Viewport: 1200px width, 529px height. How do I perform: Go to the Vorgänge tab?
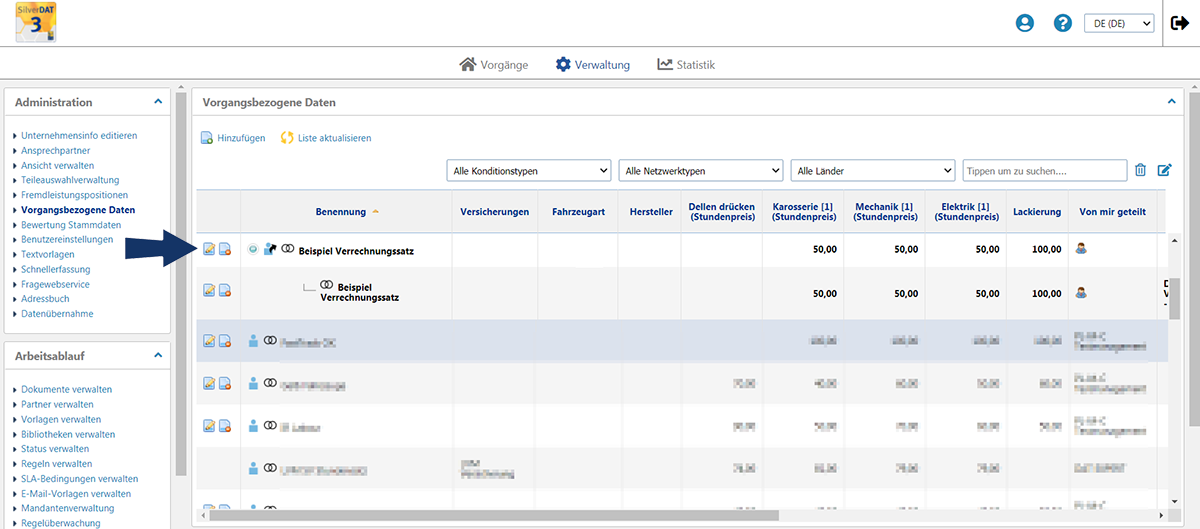[493, 64]
